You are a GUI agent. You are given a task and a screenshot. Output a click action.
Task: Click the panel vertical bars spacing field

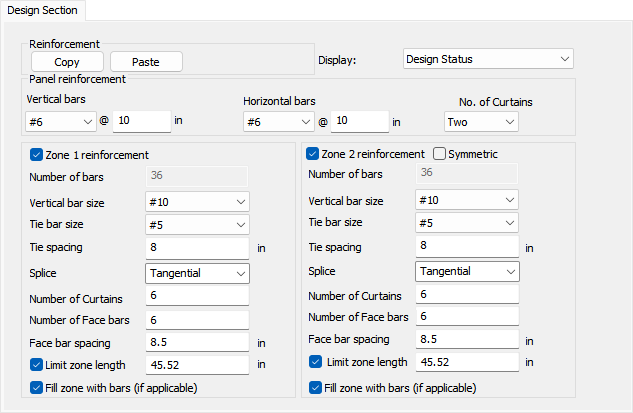[141, 121]
